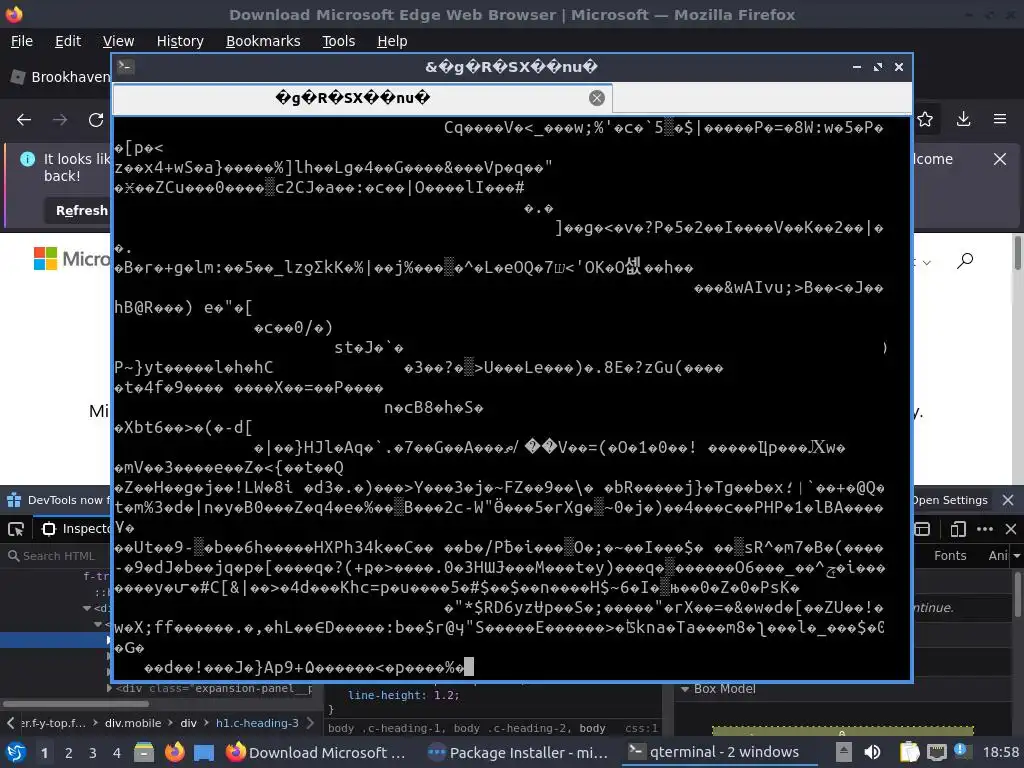Open the Firefox downloads panel
The image size is (1024, 768).
tap(963, 119)
